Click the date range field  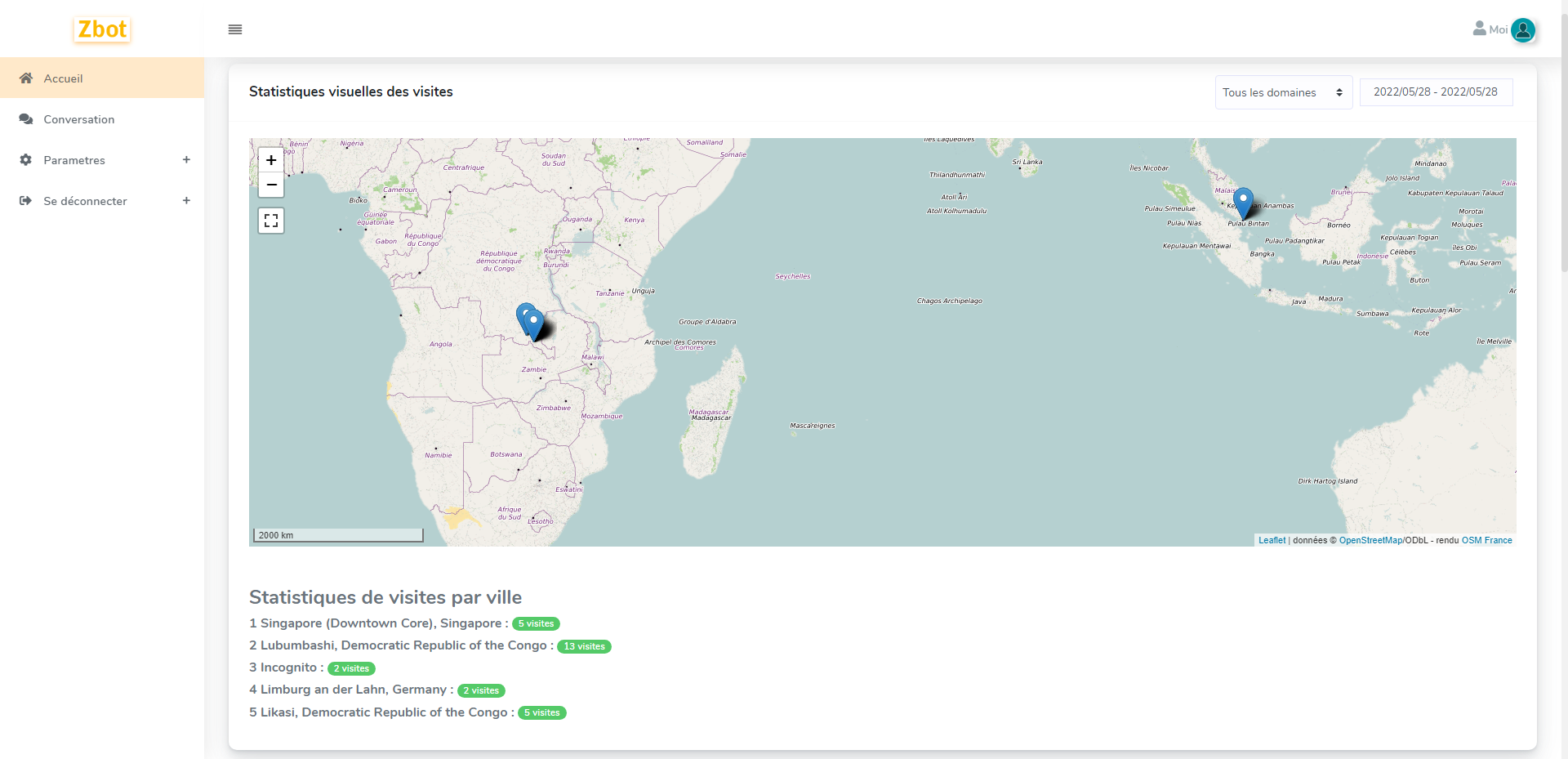[1435, 92]
